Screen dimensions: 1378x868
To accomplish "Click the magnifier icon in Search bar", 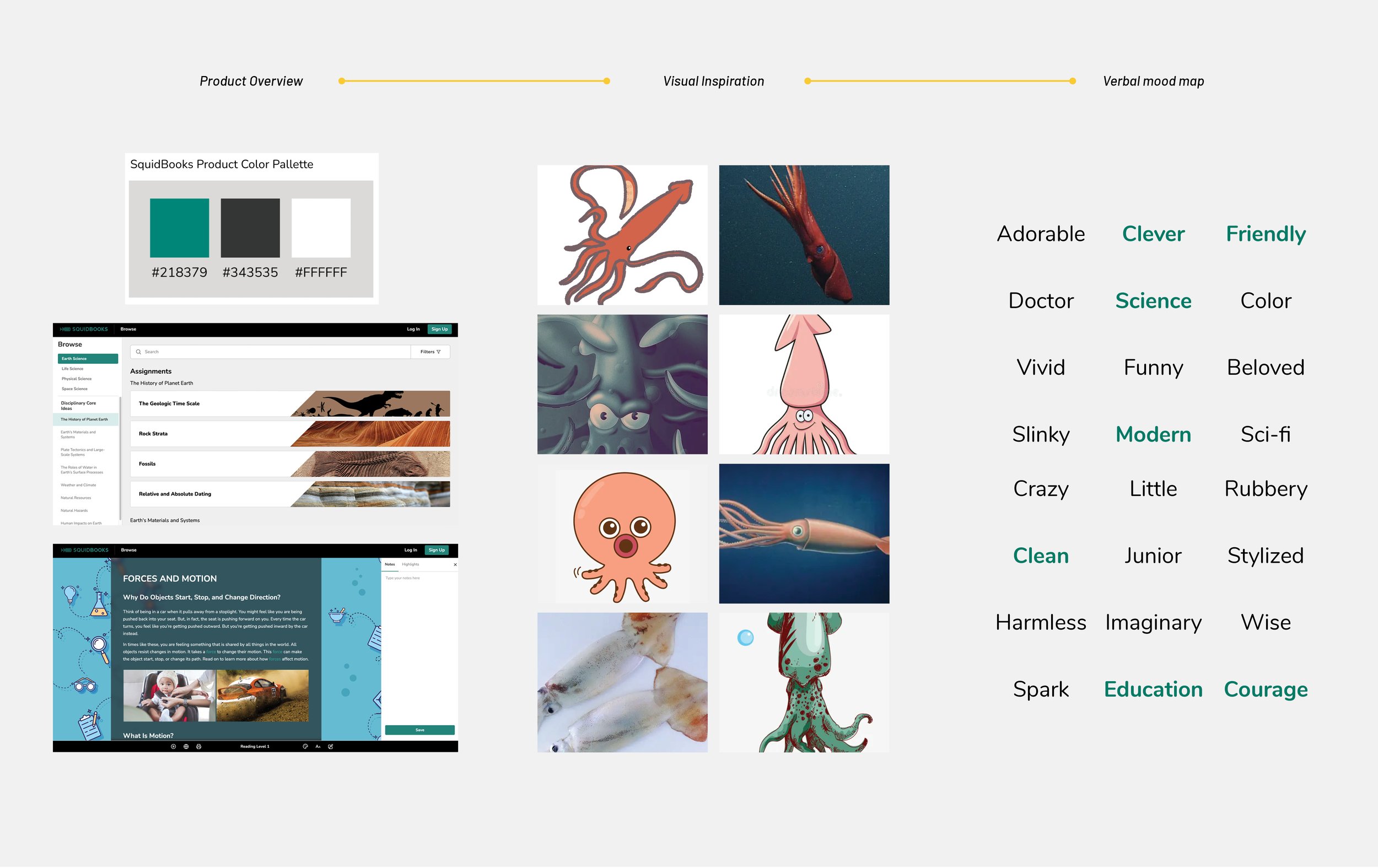I will pos(138,352).
